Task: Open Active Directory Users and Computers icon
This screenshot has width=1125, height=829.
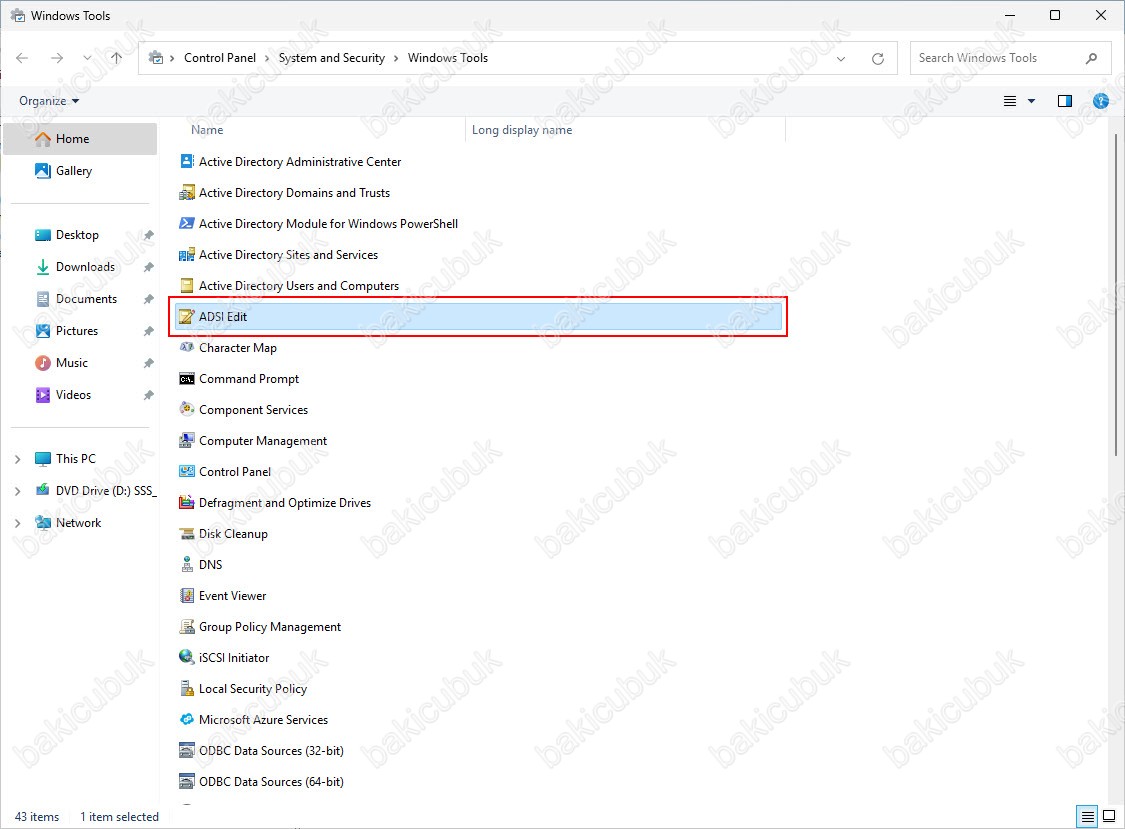Action: click(x=187, y=285)
